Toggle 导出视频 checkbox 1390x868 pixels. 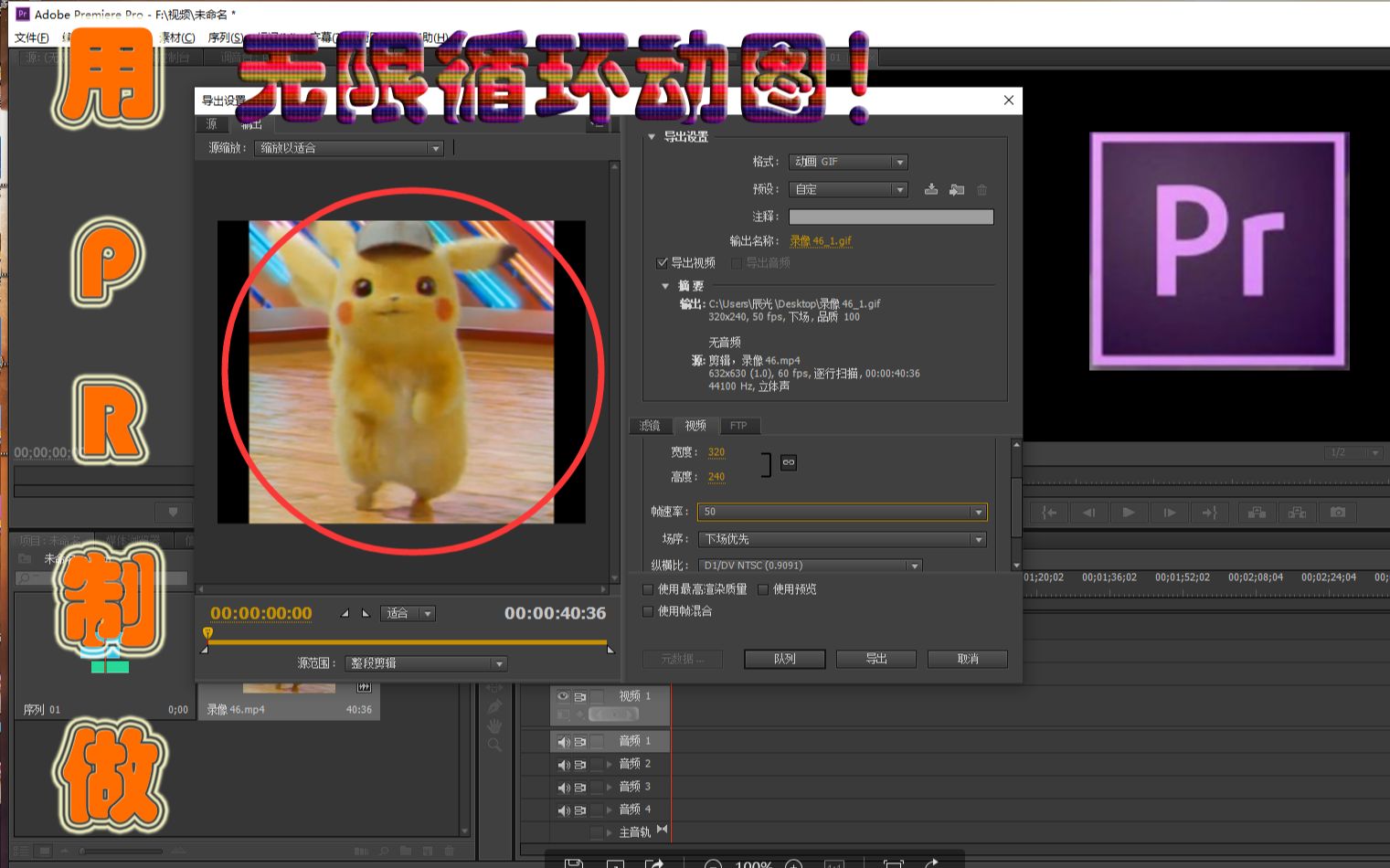coord(663,263)
